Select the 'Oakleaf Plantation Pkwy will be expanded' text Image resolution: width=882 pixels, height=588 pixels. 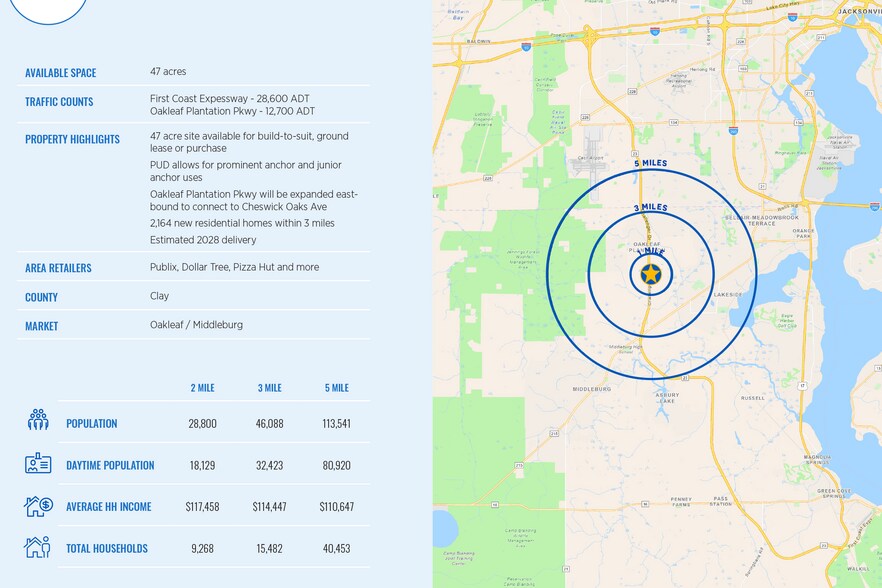pos(254,200)
